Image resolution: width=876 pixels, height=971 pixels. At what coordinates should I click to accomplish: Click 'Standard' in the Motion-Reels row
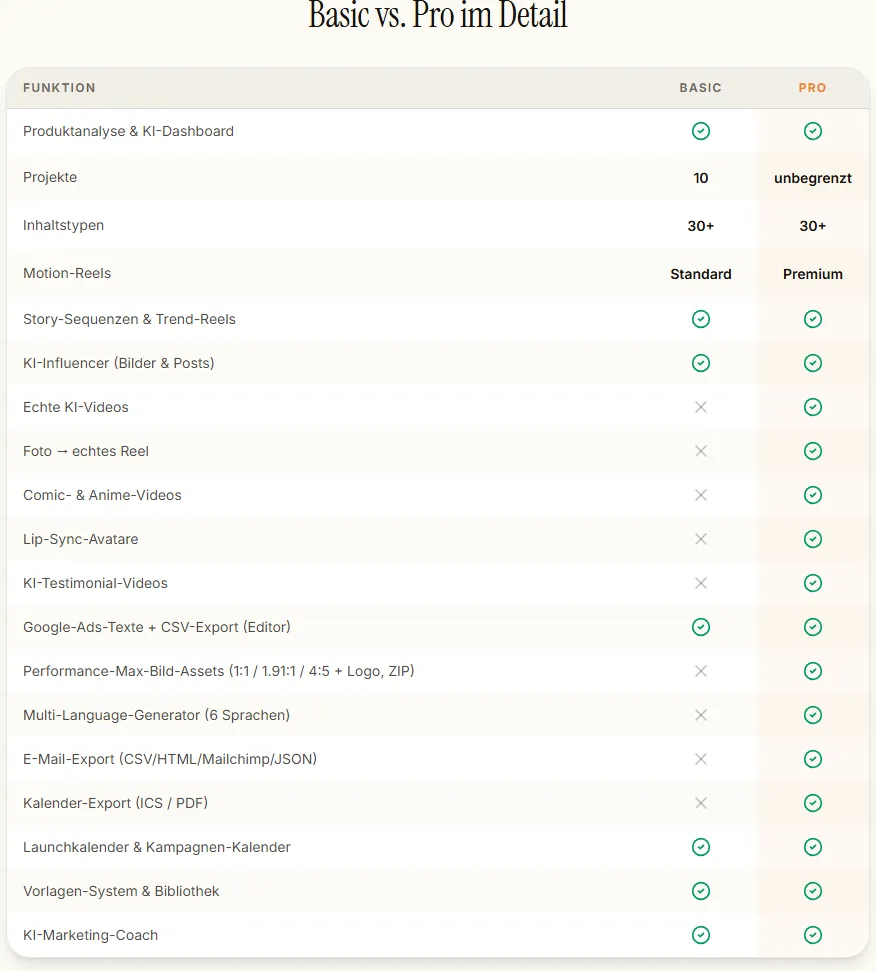pos(701,274)
